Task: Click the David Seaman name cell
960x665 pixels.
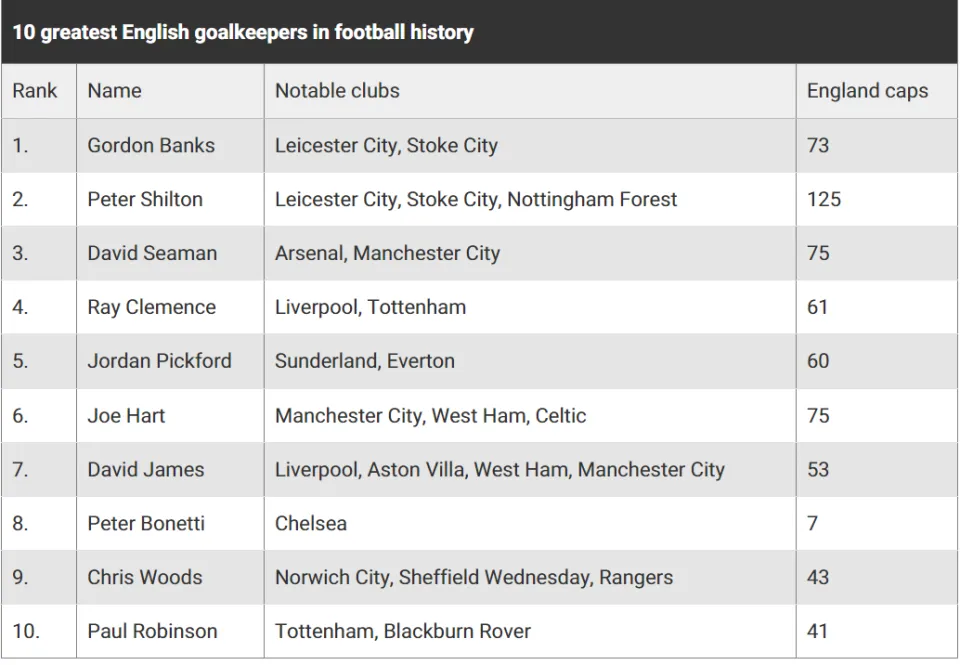Action: pyautogui.click(x=170, y=254)
